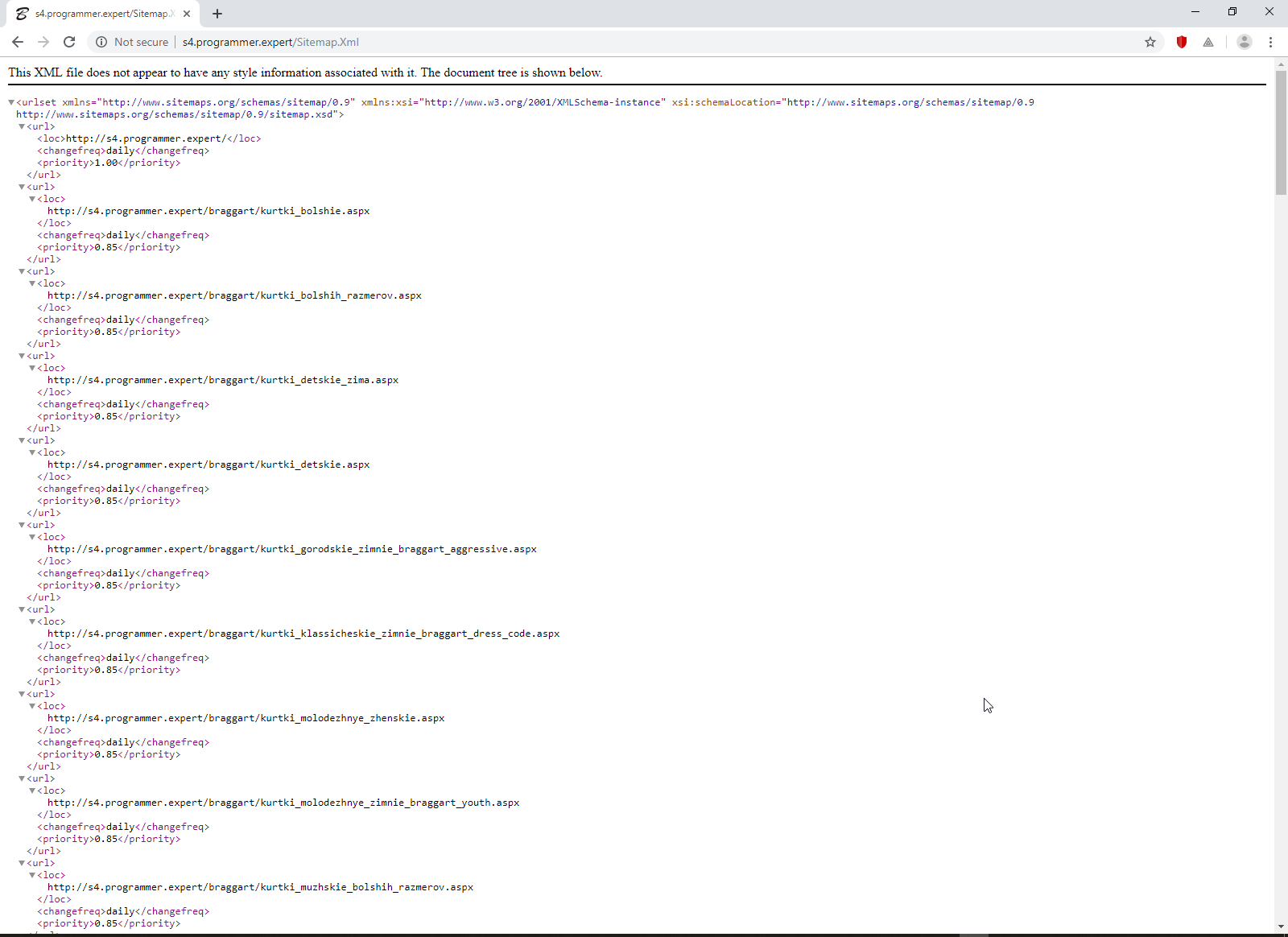
Task: Collapse the url node containing kurtki_detskie_zima.aspx
Action: click(x=22, y=356)
